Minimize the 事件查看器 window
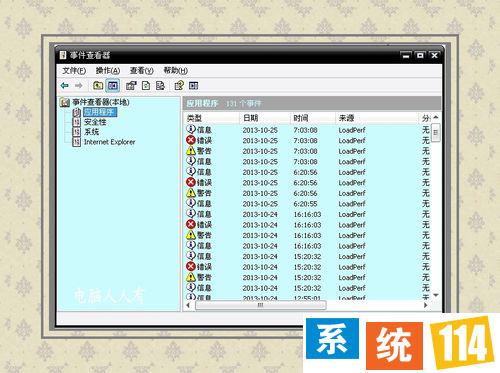 click(406, 55)
